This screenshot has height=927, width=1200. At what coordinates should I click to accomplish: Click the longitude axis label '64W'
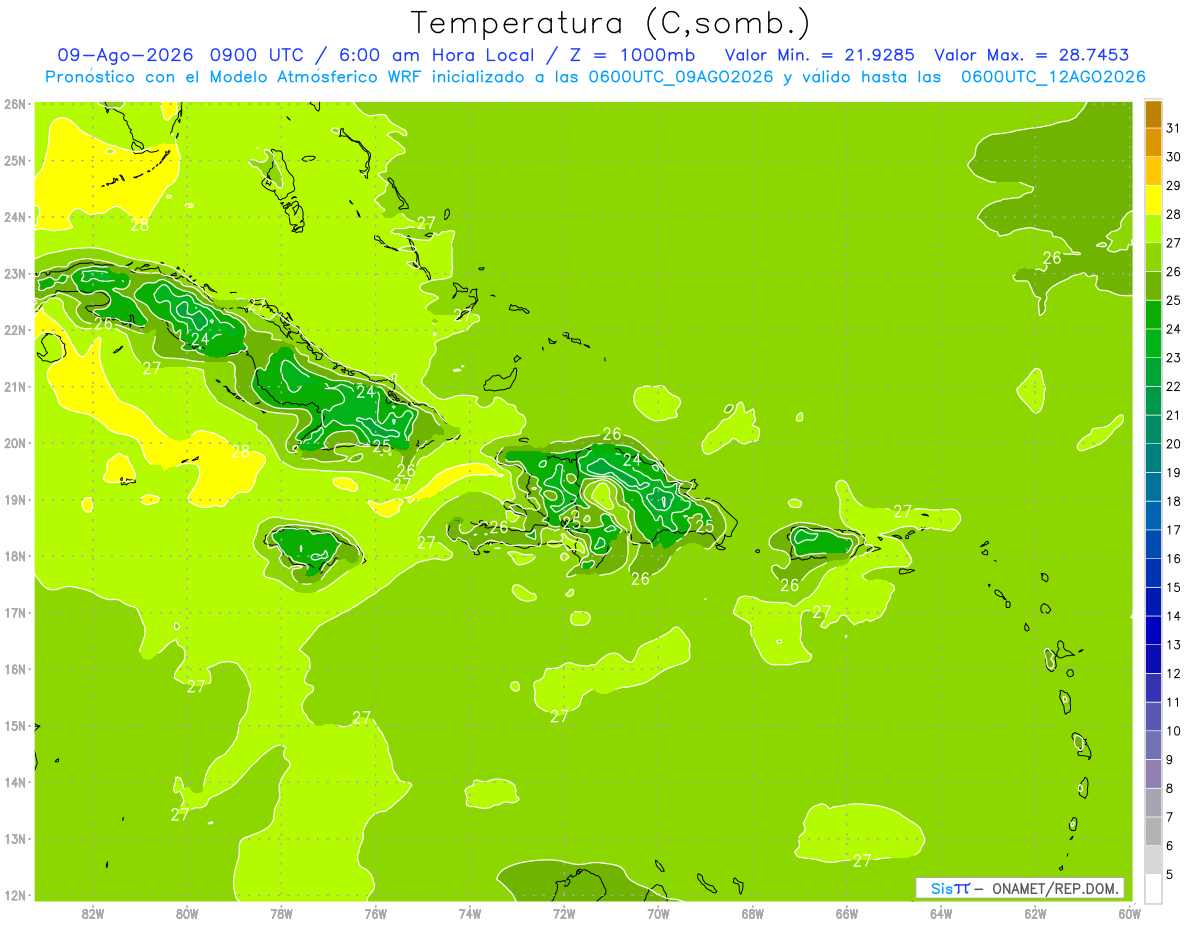[x=941, y=913]
